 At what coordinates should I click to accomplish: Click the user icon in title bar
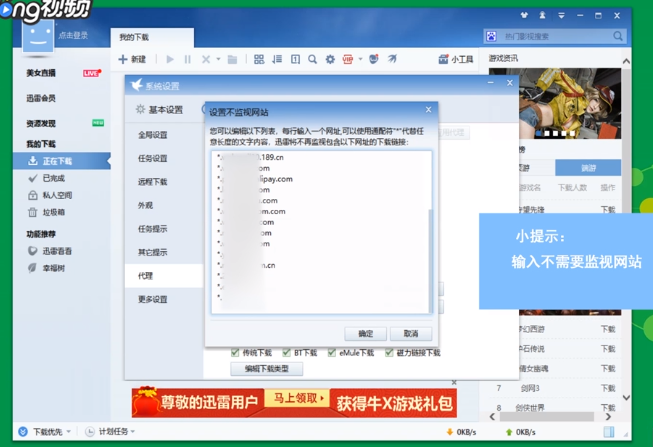click(542, 15)
